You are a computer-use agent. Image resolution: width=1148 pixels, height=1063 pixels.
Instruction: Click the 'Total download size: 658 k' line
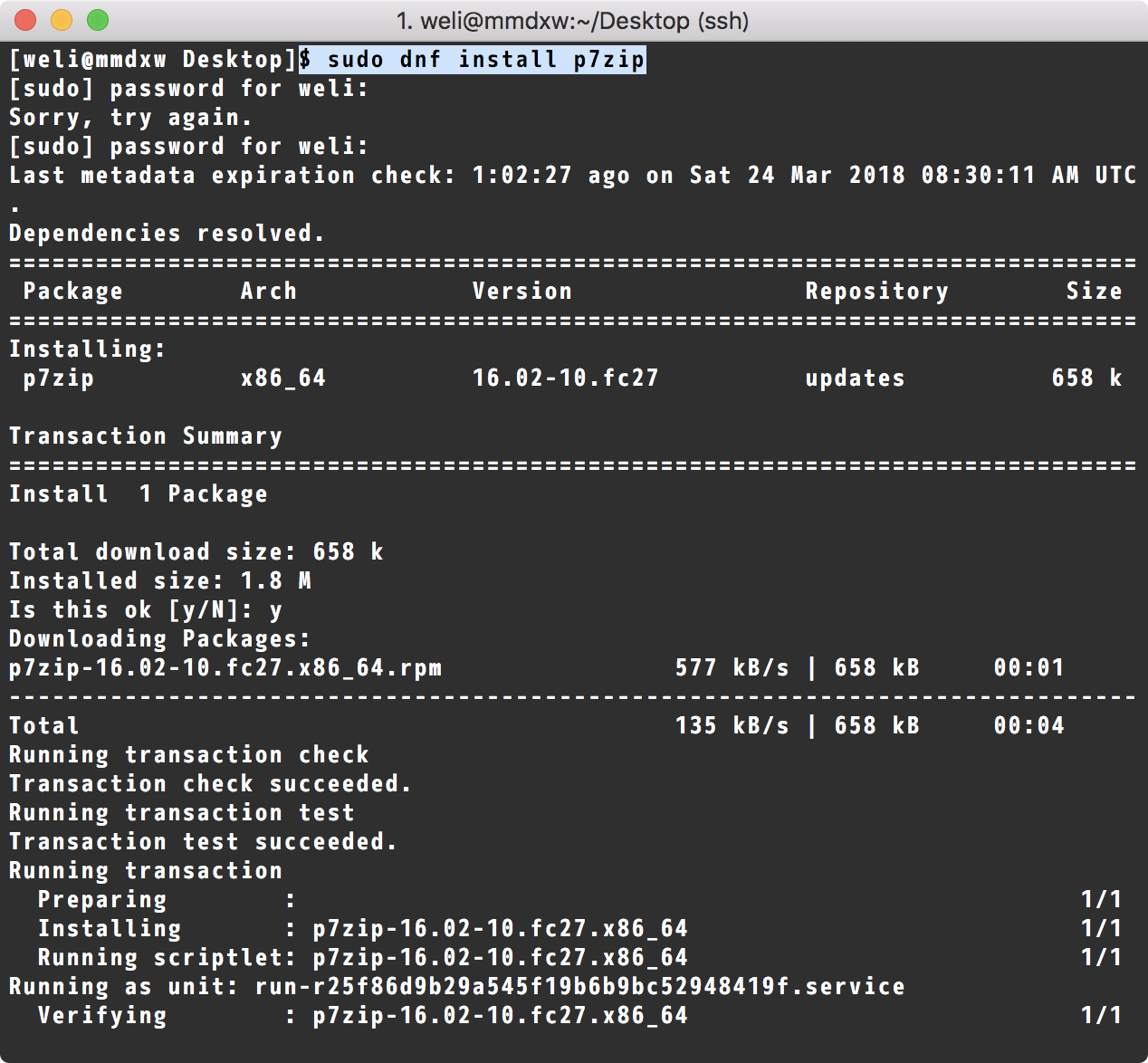click(196, 552)
